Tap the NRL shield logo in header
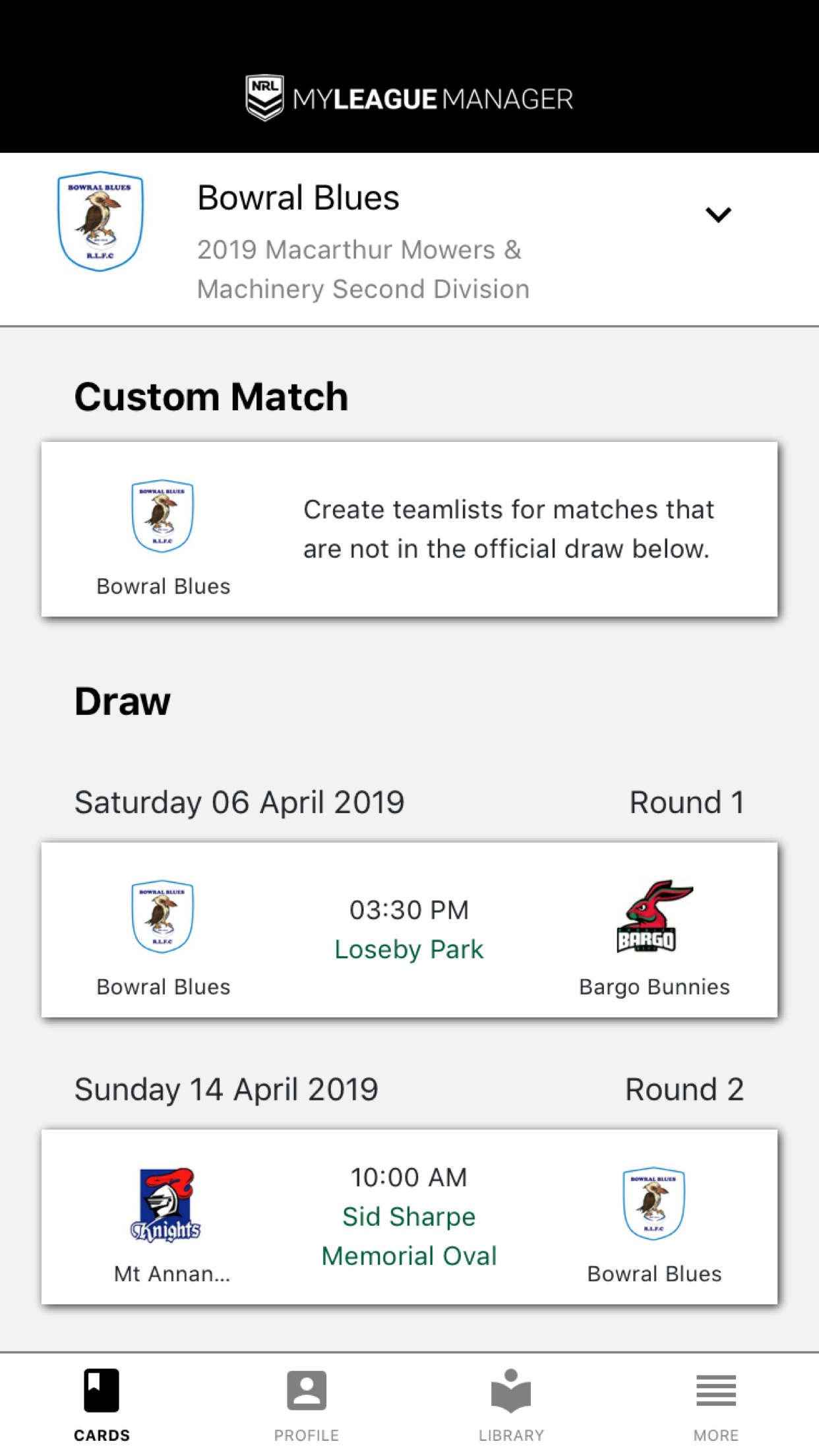Viewport: 819px width, 1456px height. [264, 98]
